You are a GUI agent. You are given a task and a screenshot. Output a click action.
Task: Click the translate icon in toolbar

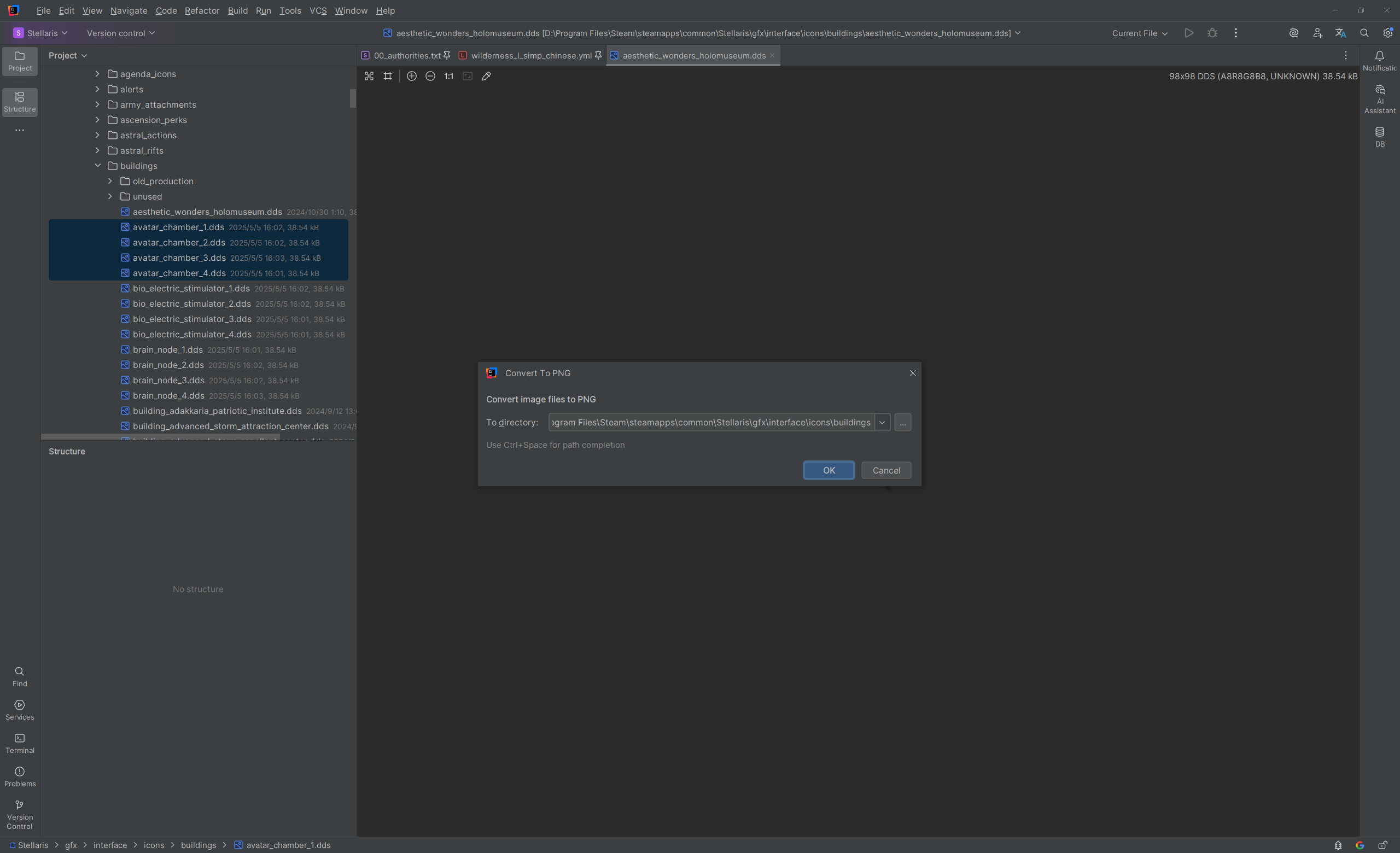tap(1341, 33)
